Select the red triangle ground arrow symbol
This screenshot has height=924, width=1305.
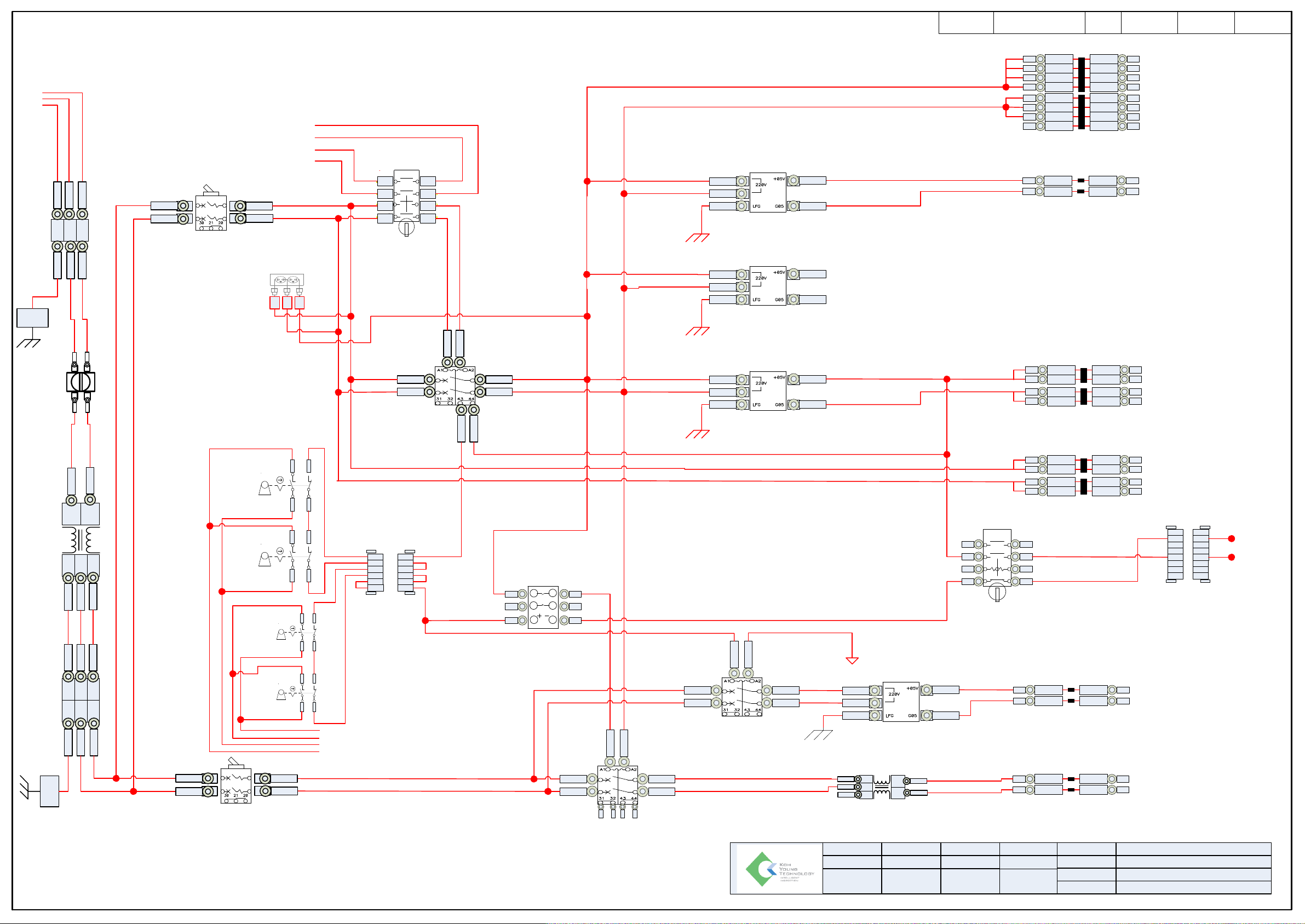[x=852, y=661]
